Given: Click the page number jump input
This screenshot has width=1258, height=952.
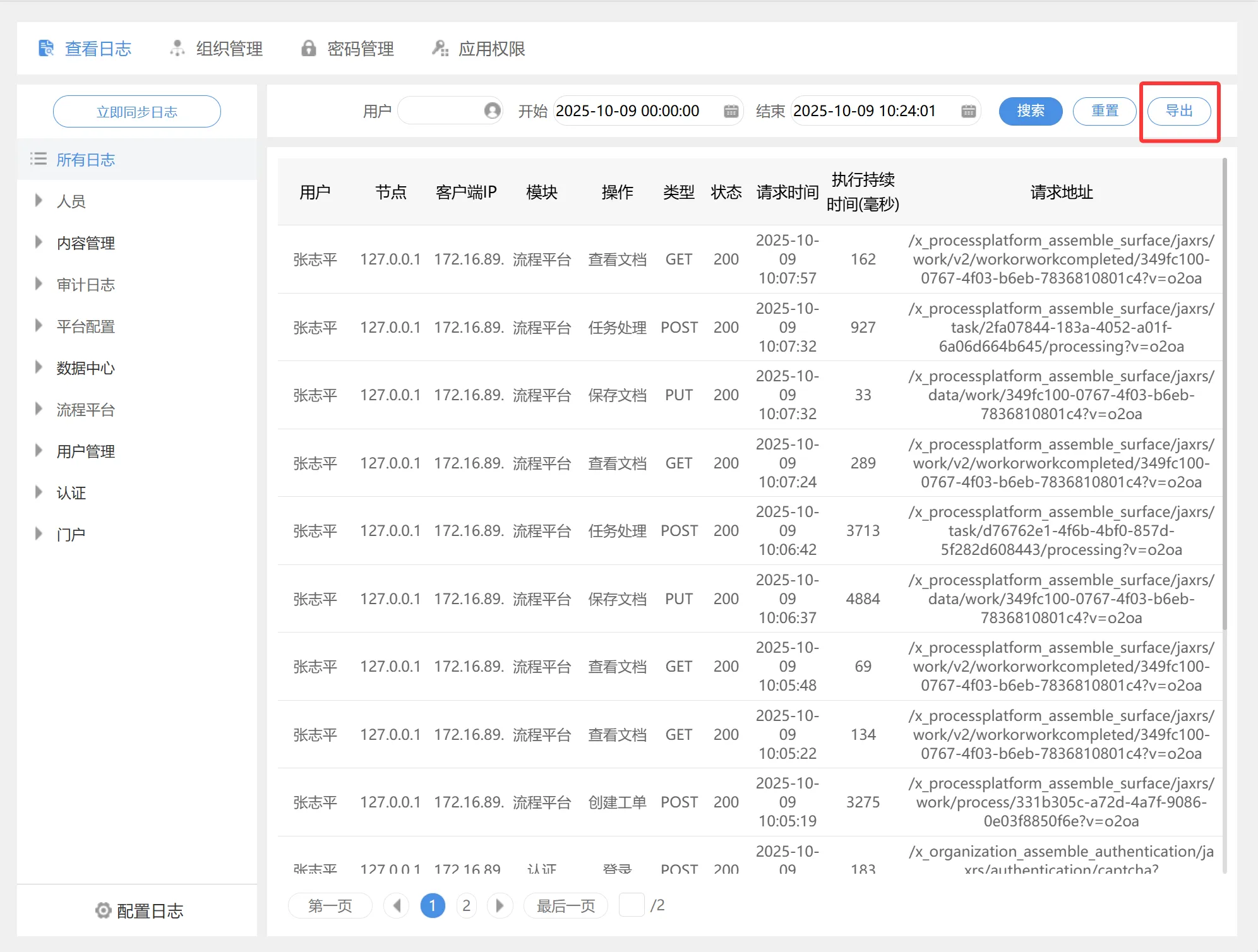Looking at the screenshot, I should (x=631, y=905).
